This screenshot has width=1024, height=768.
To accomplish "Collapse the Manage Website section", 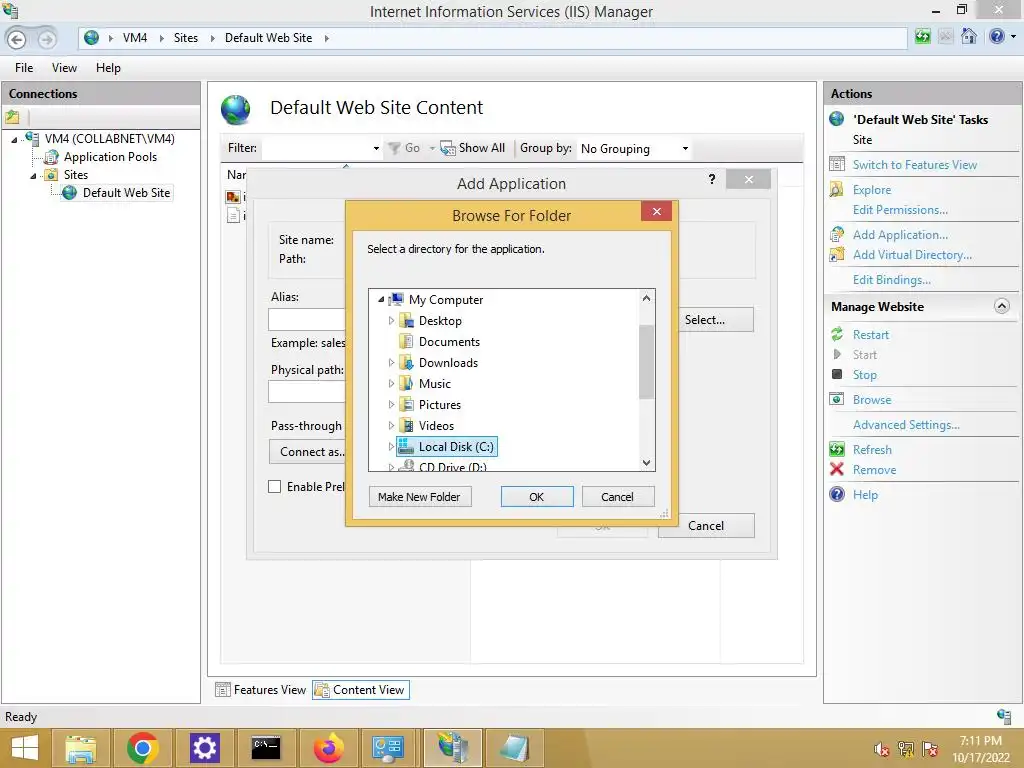I will 1001,306.
